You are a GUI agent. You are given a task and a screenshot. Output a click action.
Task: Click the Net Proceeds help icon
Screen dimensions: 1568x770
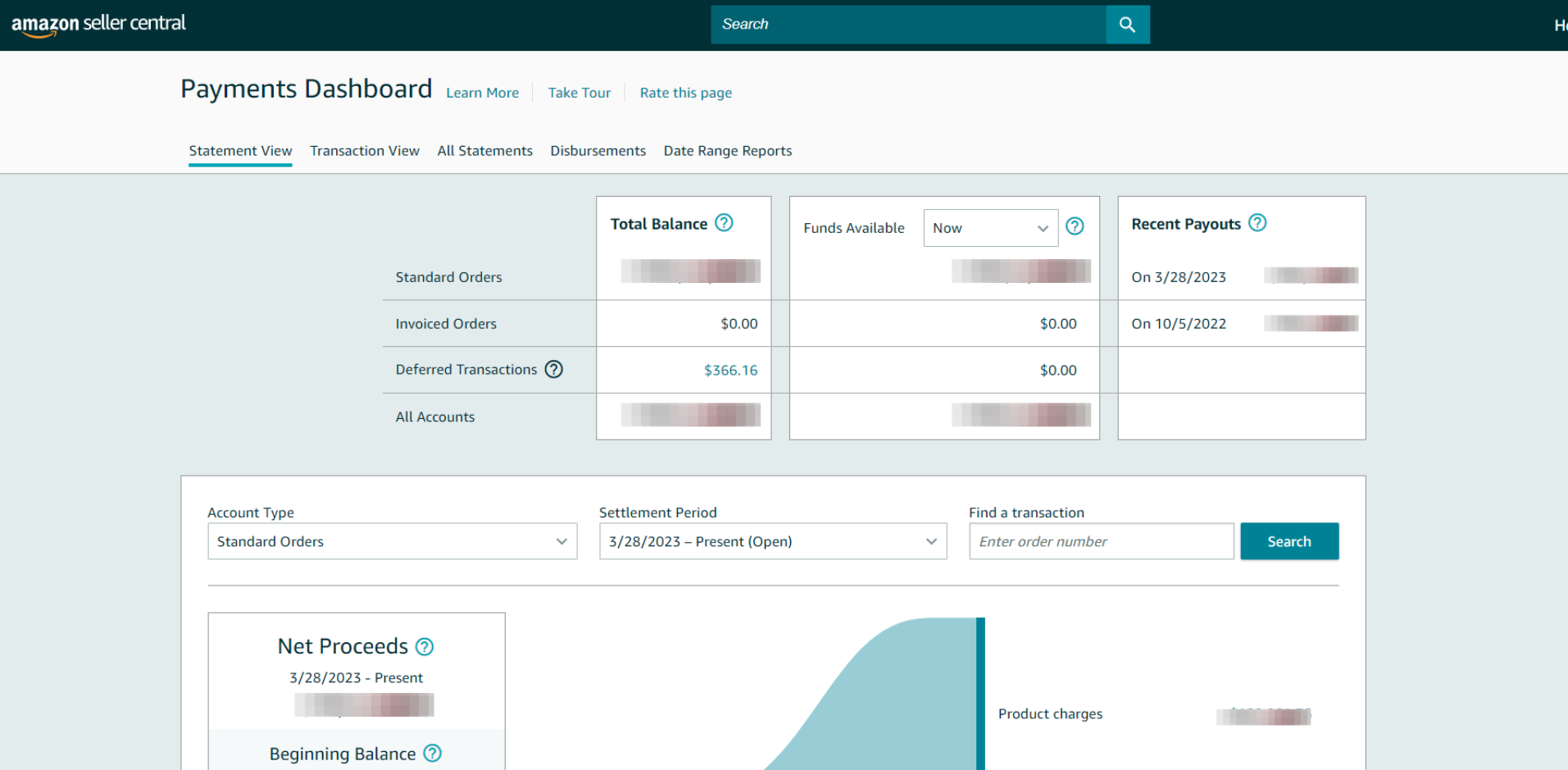(425, 647)
